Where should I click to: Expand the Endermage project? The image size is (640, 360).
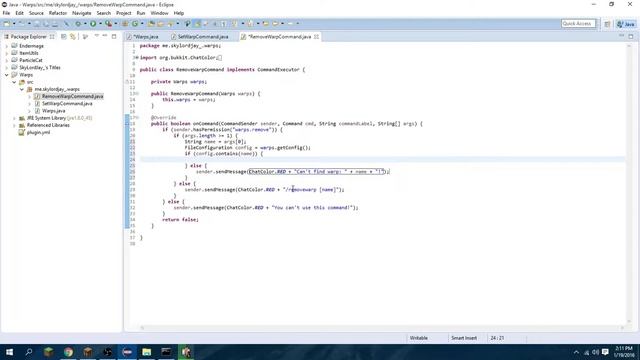click(x=7, y=46)
